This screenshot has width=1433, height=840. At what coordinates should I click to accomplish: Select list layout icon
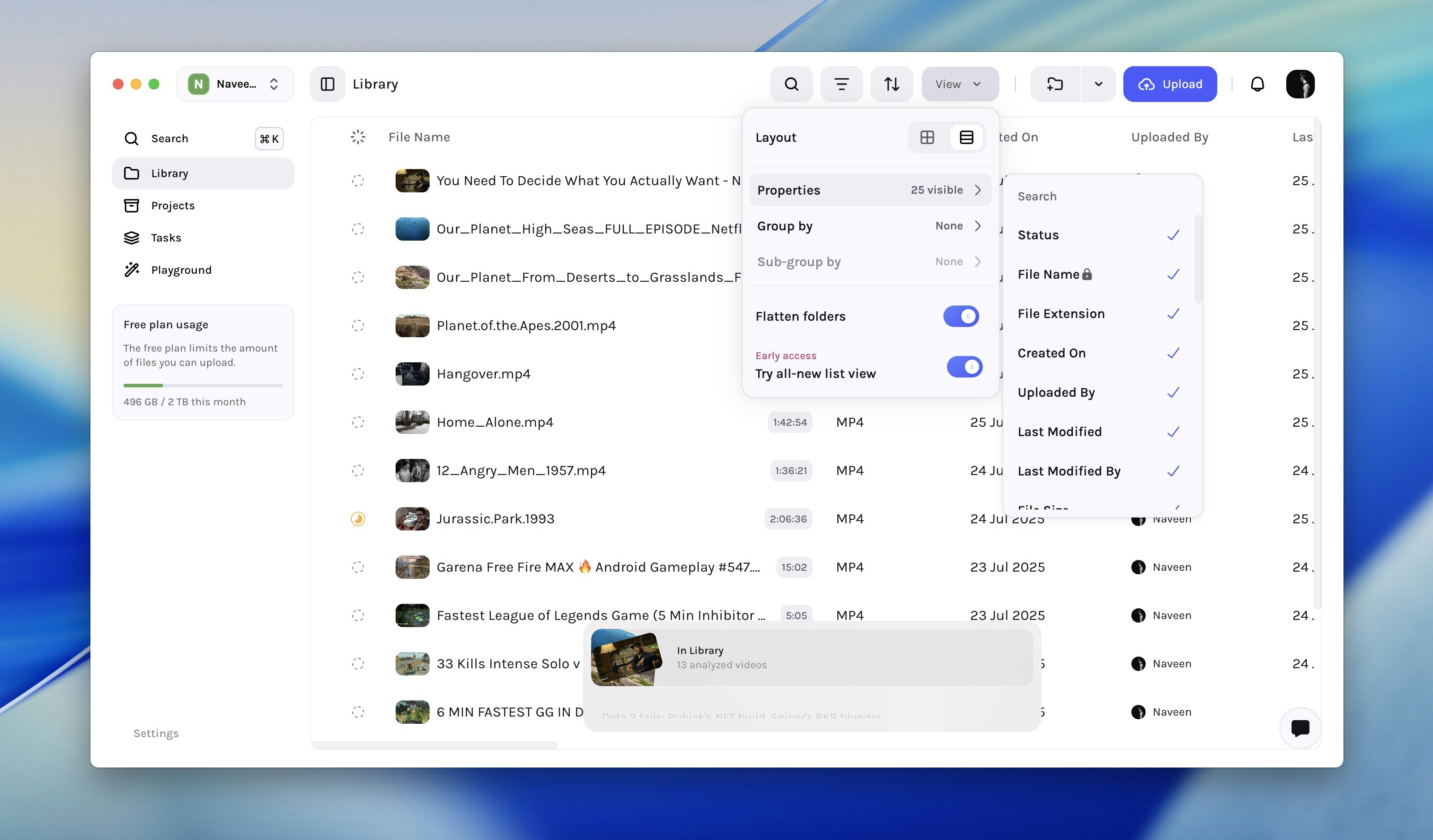pos(966,137)
